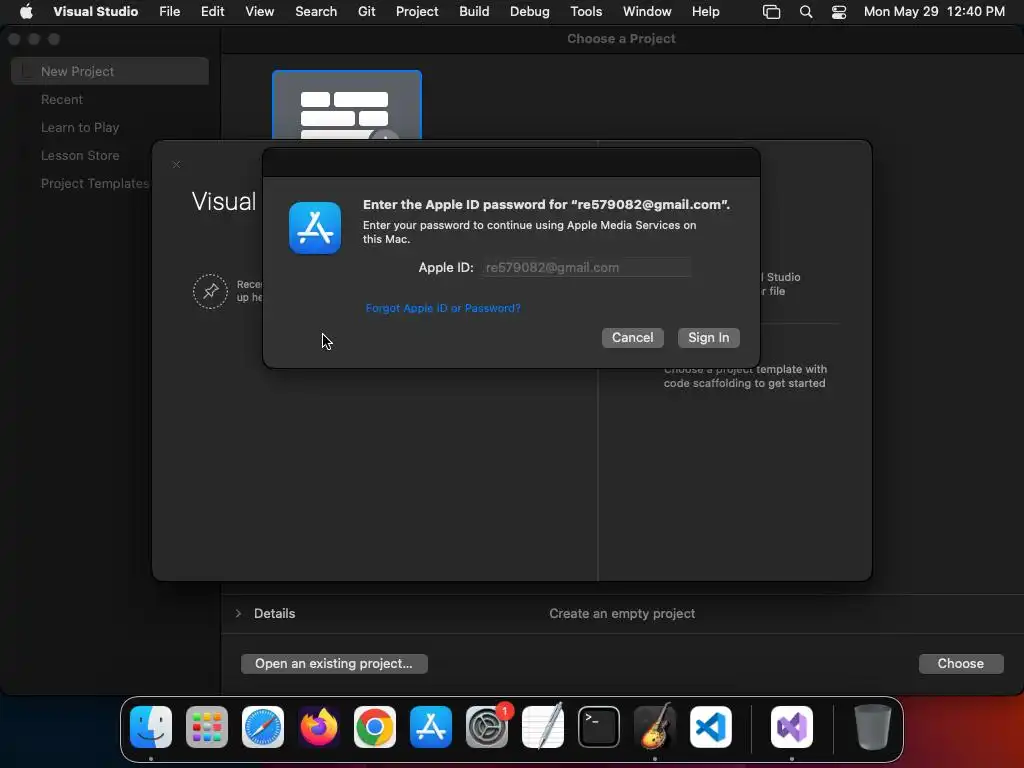Select Lesson Store in the sidebar
The width and height of the screenshot is (1024, 768).
(x=80, y=155)
